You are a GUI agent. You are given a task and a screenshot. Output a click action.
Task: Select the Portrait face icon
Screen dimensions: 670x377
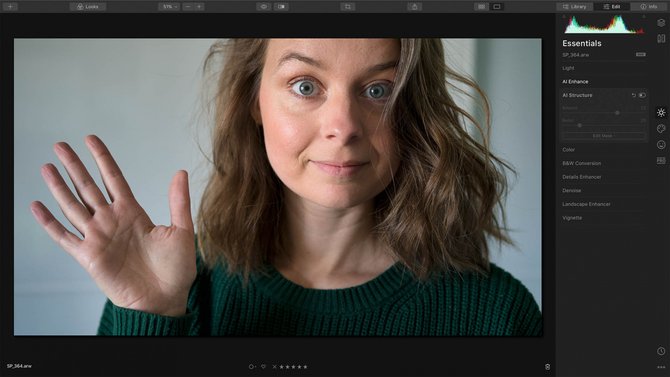click(661, 145)
